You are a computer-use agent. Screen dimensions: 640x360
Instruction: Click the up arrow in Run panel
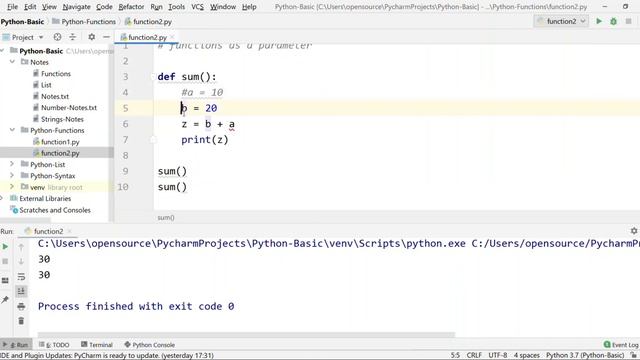pyautogui.click(x=21, y=247)
